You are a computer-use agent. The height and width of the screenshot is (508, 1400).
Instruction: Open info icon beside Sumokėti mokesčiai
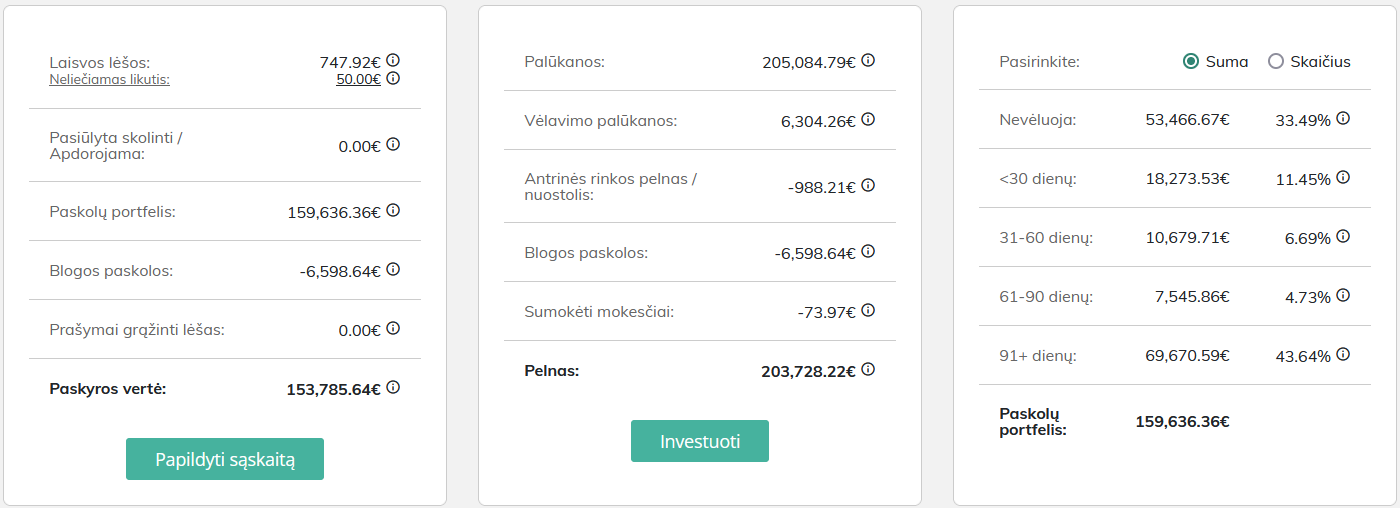click(x=868, y=310)
